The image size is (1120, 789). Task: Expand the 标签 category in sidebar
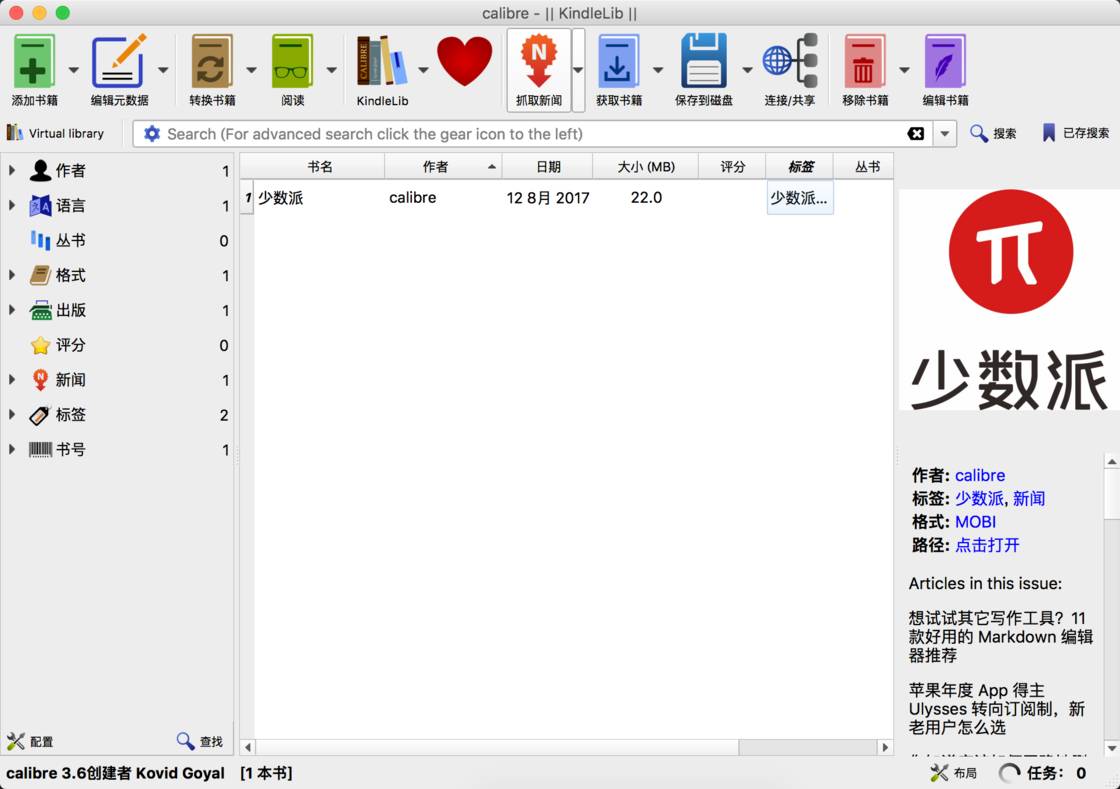[12, 415]
